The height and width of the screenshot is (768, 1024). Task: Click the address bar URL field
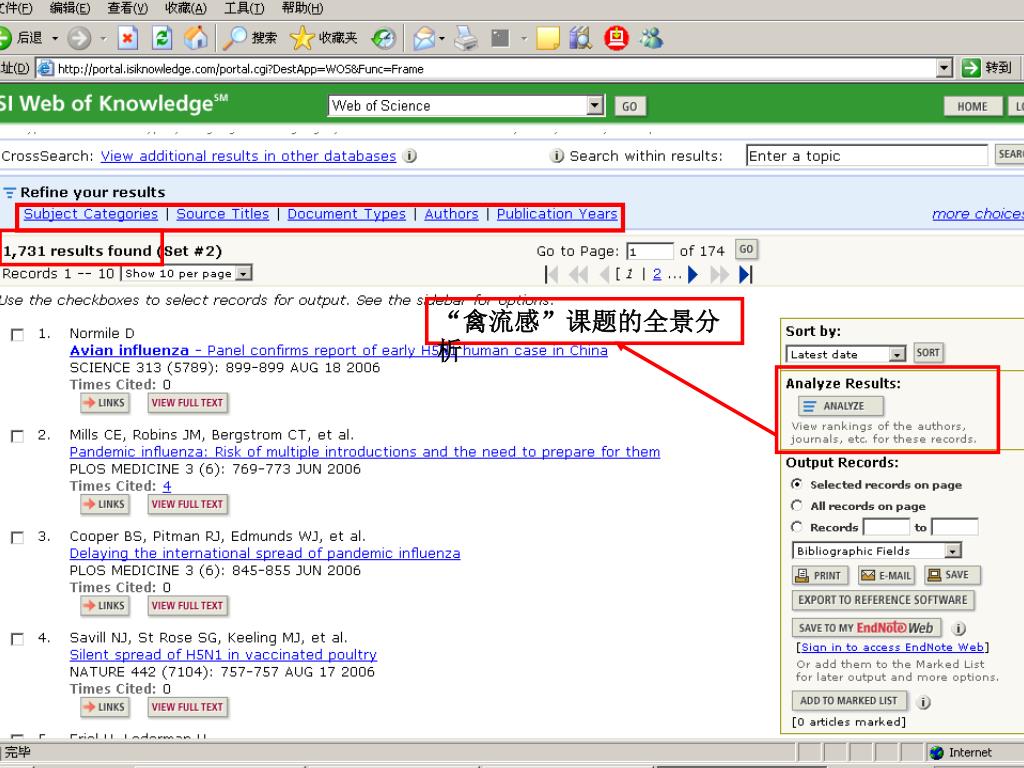(486, 68)
